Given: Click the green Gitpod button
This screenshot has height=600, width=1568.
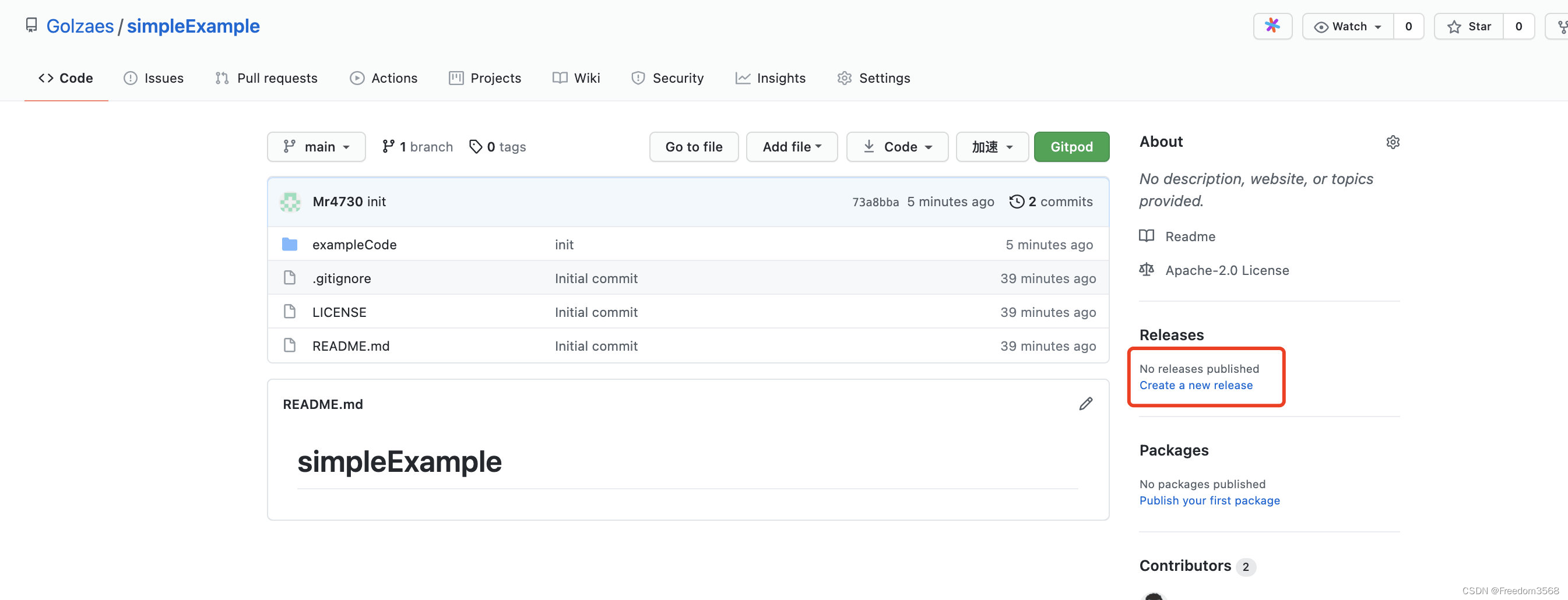Looking at the screenshot, I should [x=1071, y=147].
